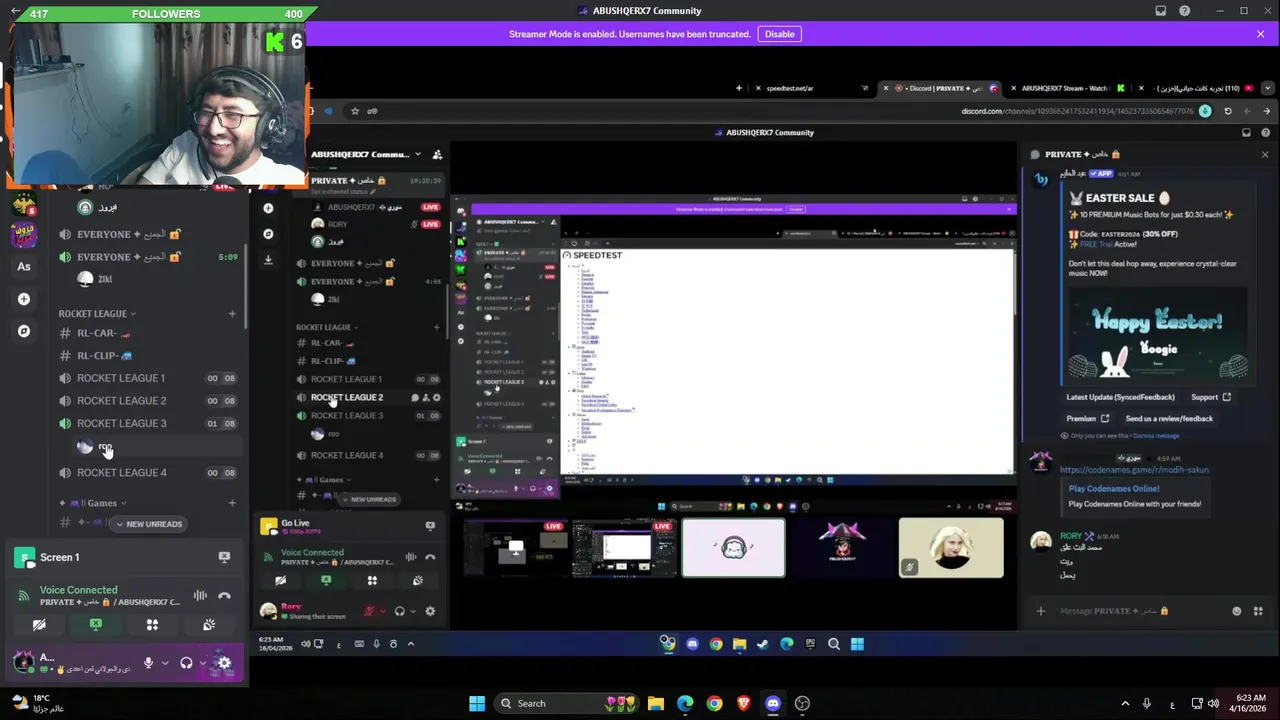Open the Discord inbox icon in title bar

(x=1160, y=11)
